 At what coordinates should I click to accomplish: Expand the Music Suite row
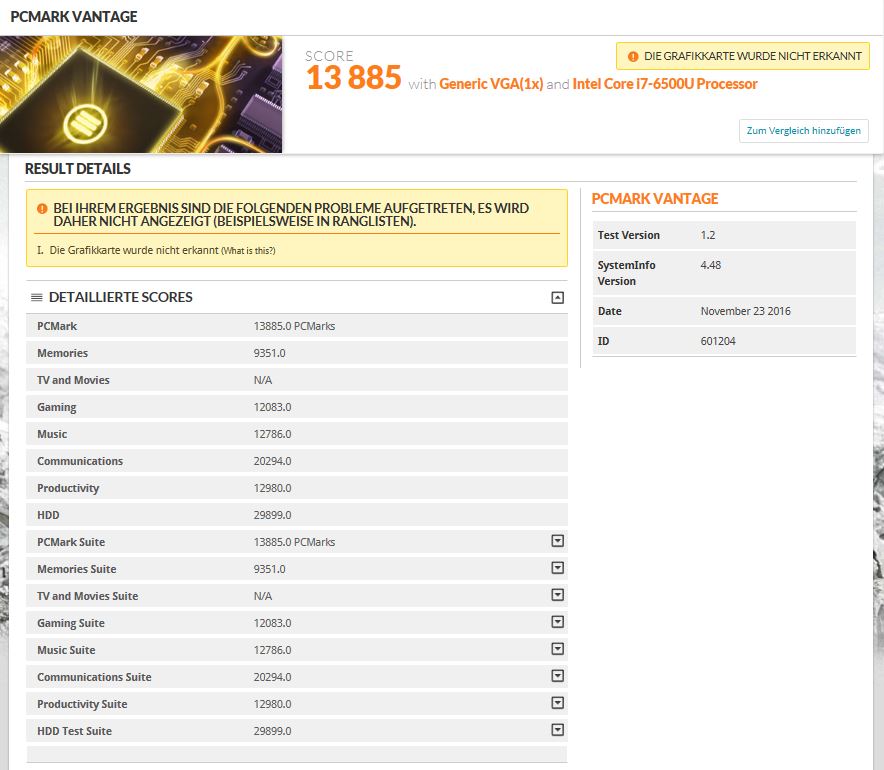[557, 649]
